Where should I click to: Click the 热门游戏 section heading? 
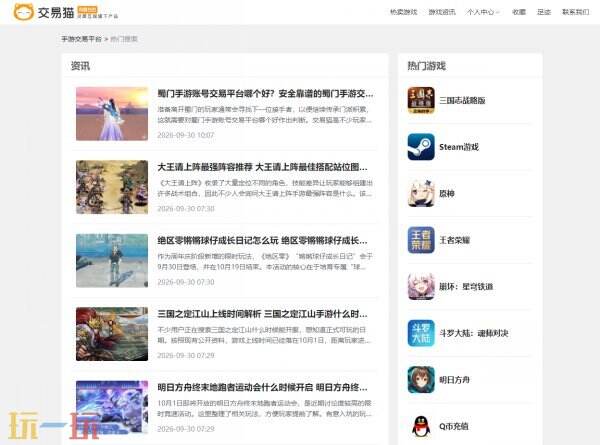(426, 66)
